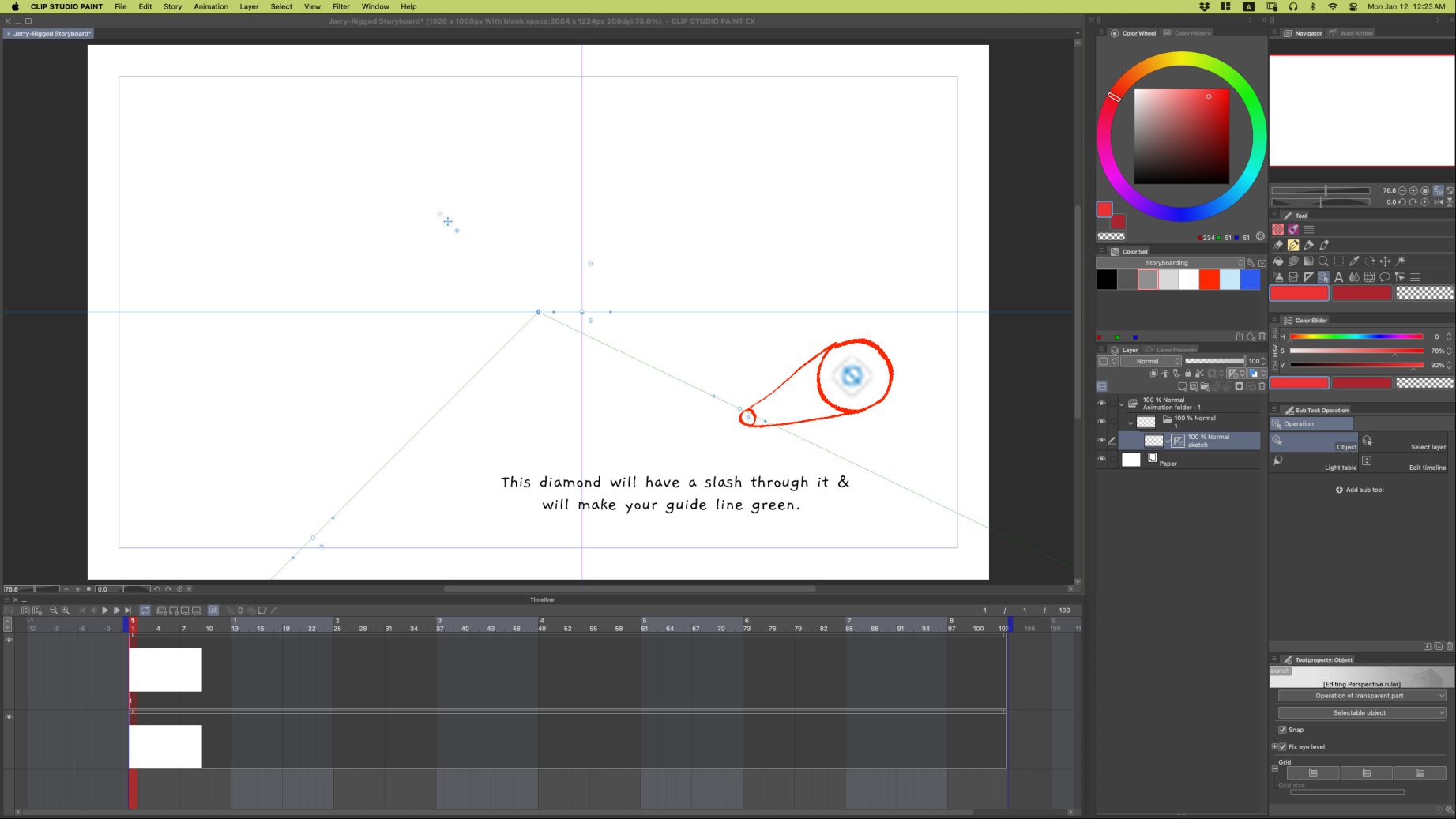Screen dimensions: 1456x819
Task: Toggle the timeline loop playback icon
Action: tap(145, 610)
